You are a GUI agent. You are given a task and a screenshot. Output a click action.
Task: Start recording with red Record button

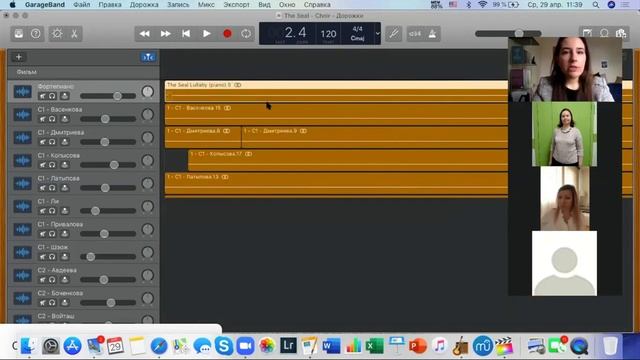tap(227, 33)
